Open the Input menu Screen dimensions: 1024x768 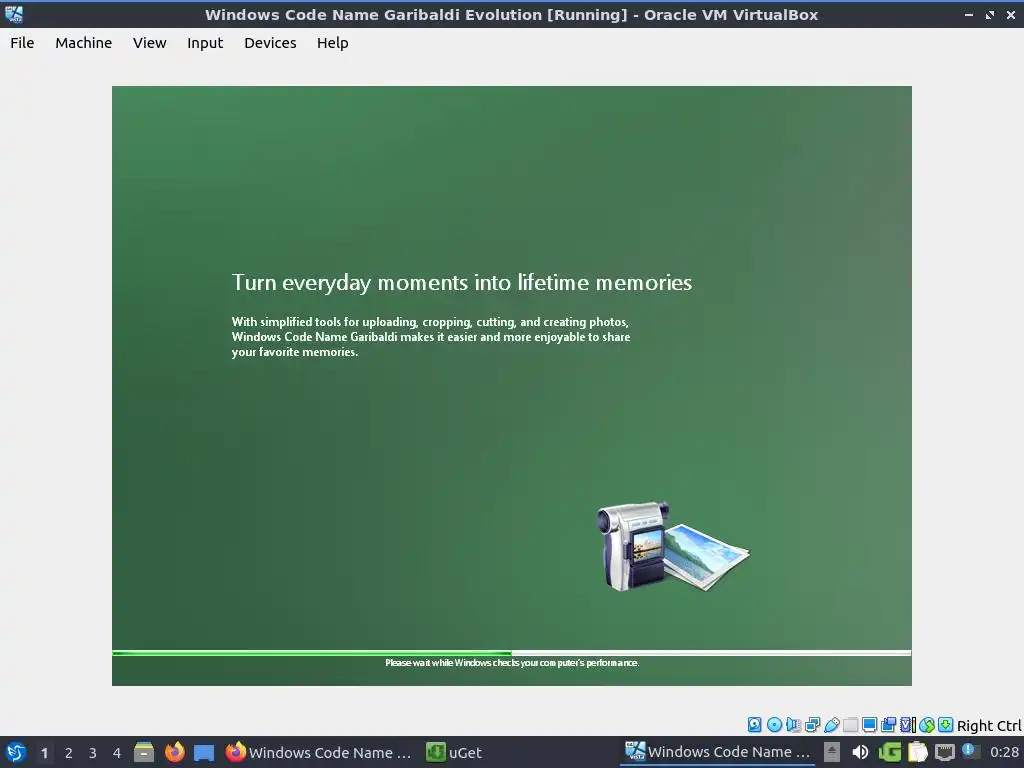(x=205, y=43)
